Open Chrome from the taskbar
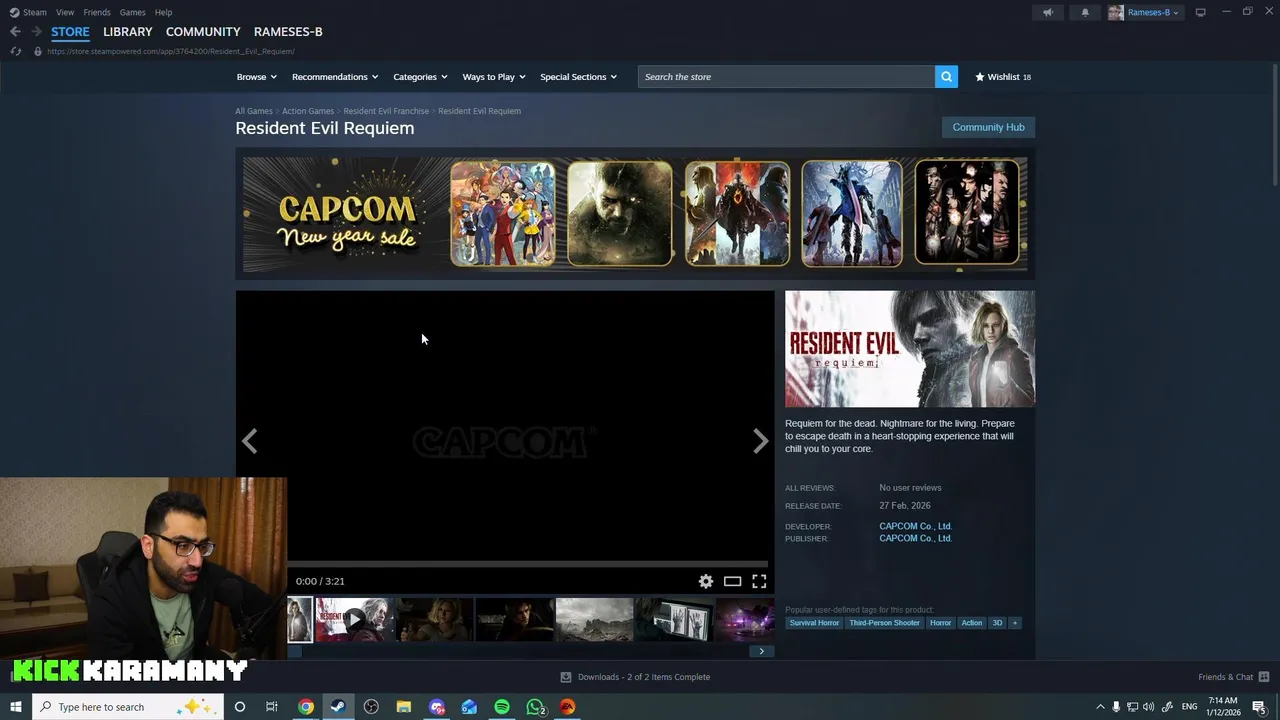Image resolution: width=1280 pixels, height=720 pixels. click(x=306, y=707)
